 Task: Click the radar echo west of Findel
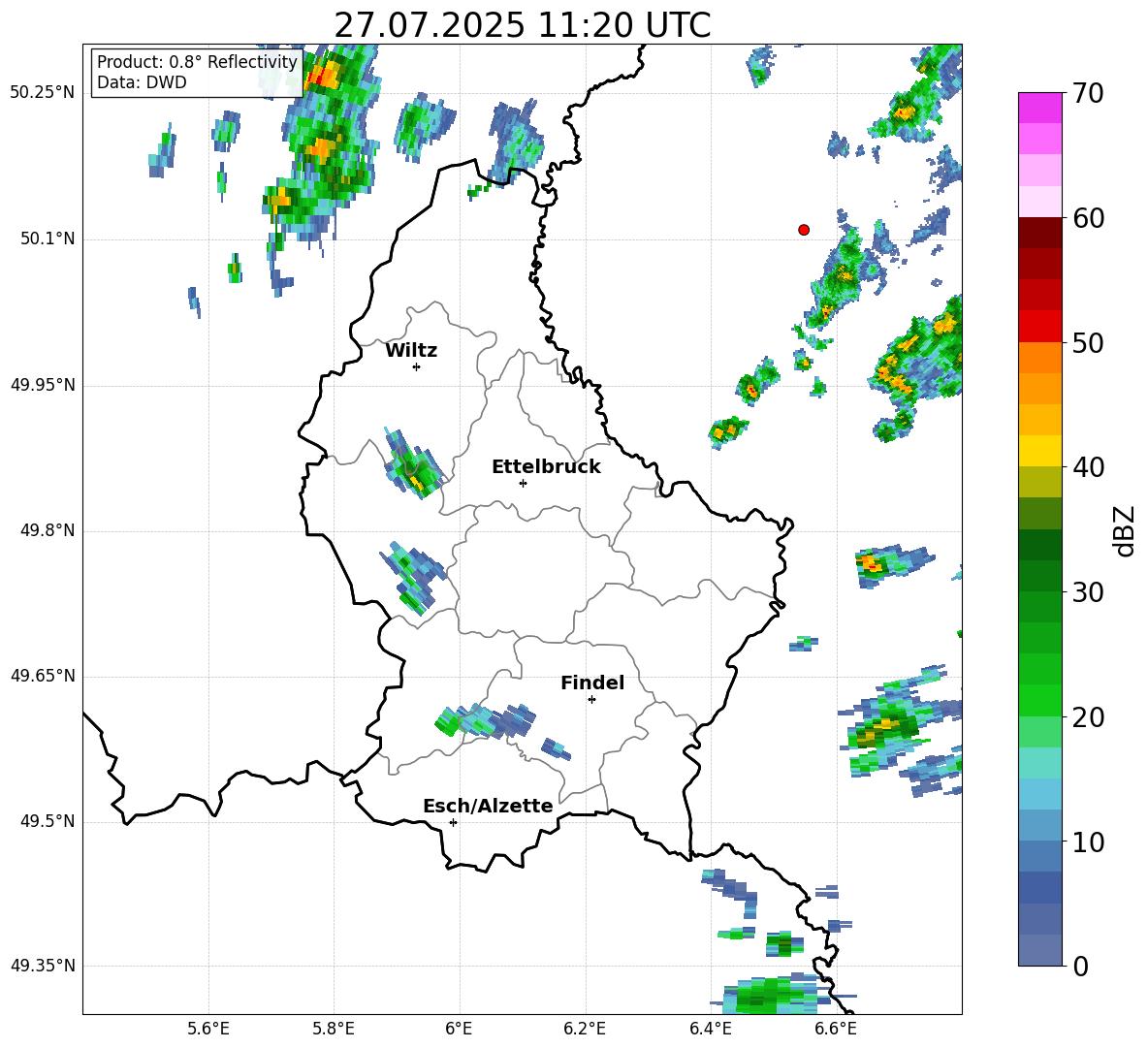486,720
